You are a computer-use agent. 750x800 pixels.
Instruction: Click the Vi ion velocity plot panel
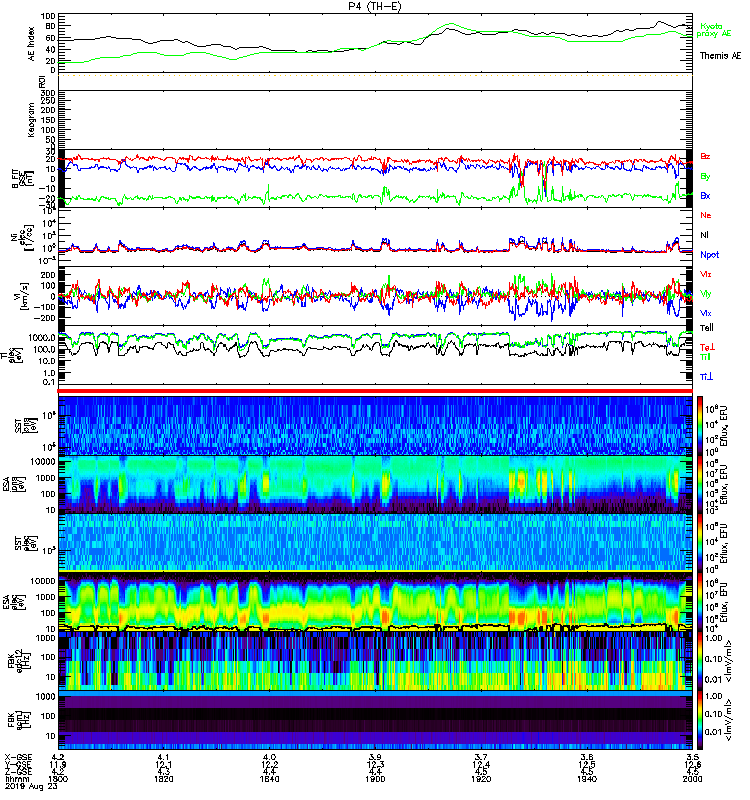coord(375,296)
